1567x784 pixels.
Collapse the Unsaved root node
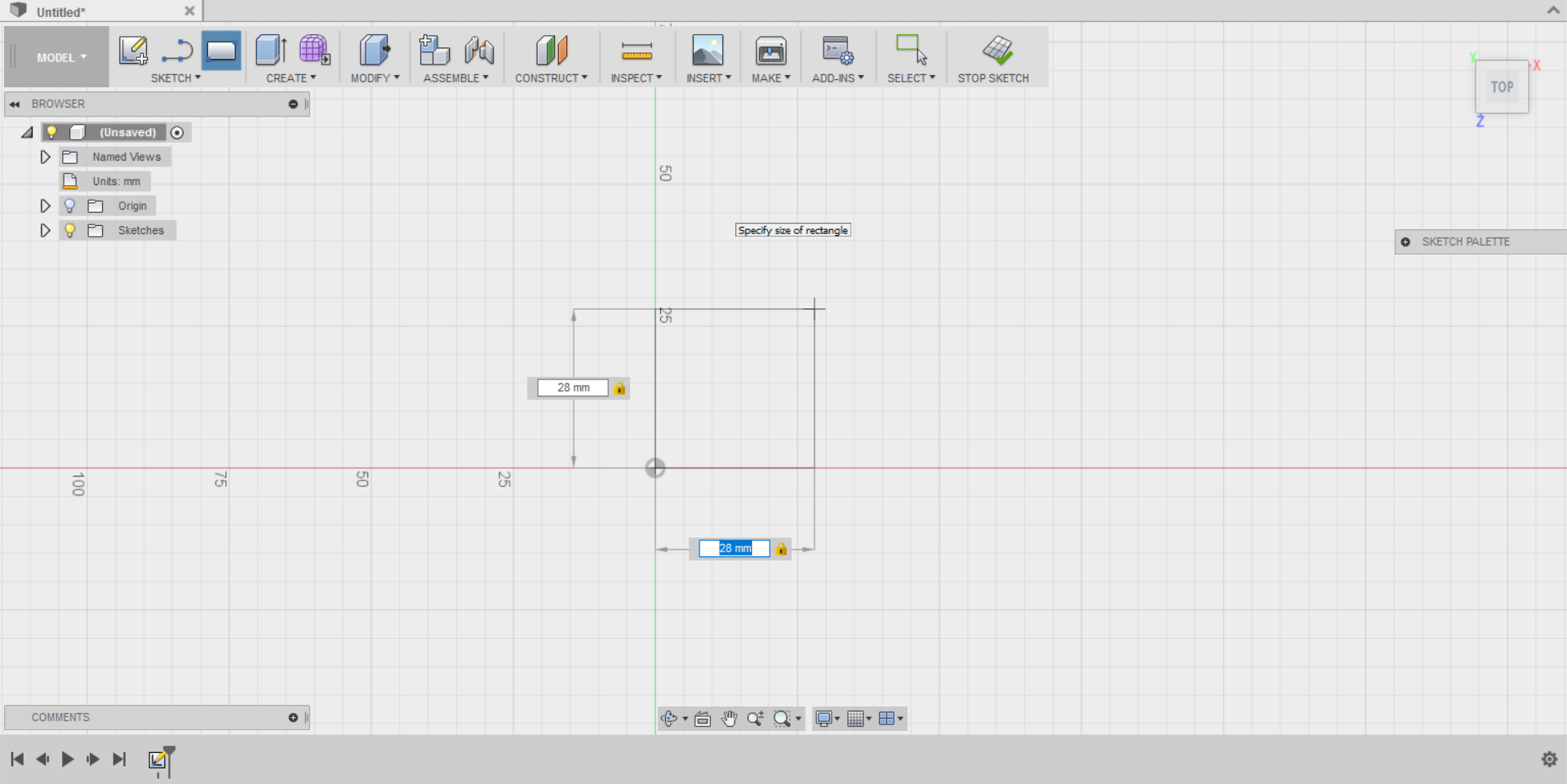[28, 132]
